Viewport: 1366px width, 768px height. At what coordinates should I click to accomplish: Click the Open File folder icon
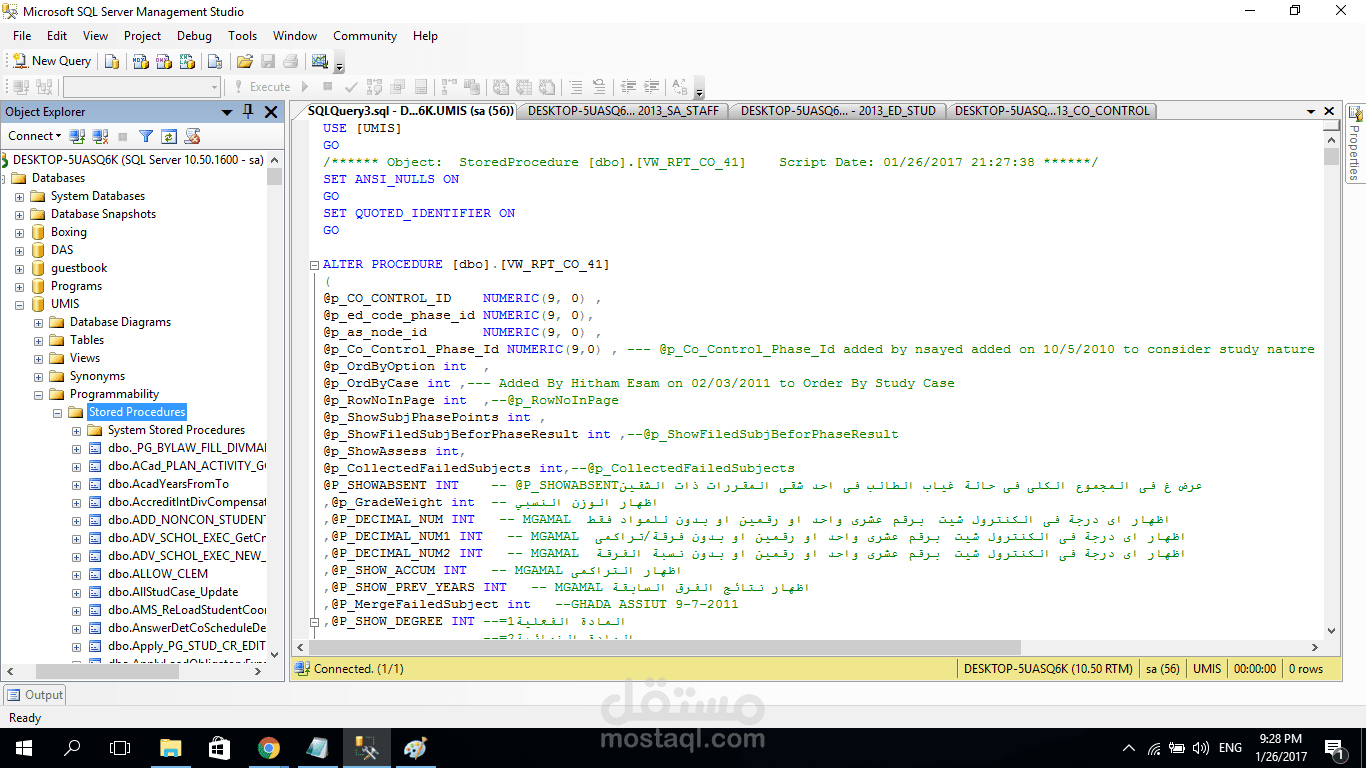tap(244, 61)
